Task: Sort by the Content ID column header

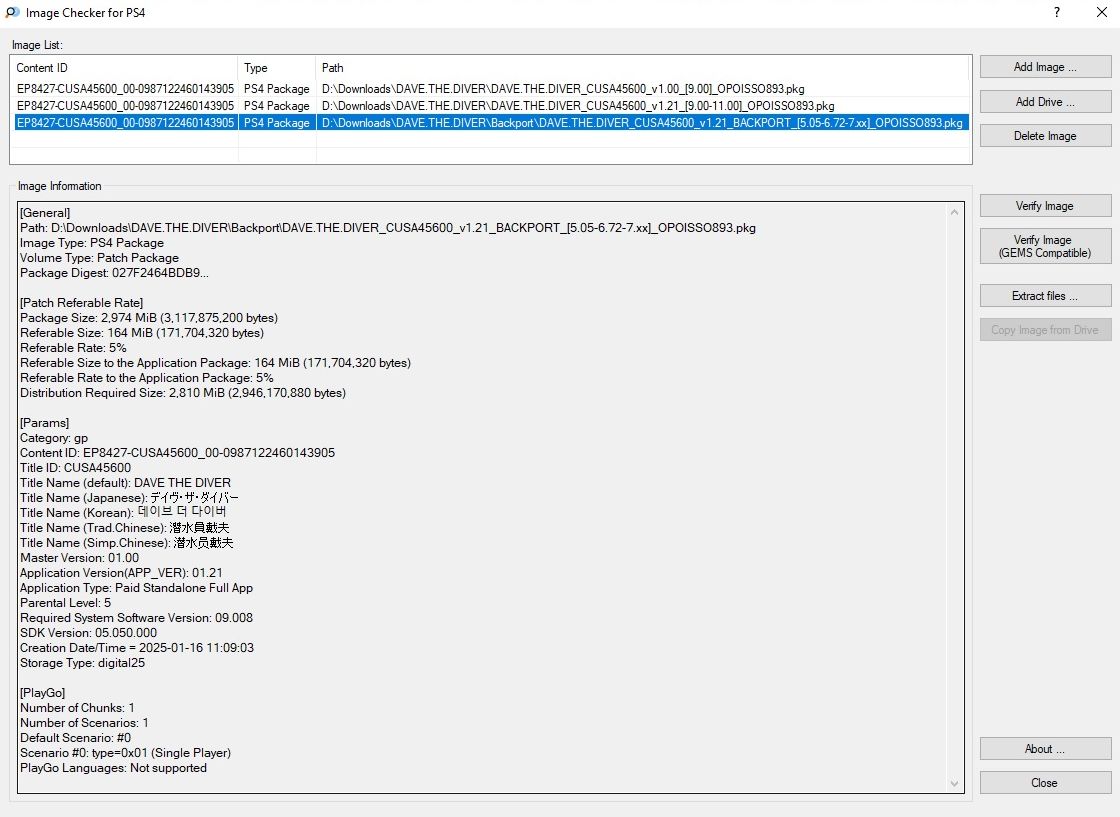Action: click(x=124, y=68)
